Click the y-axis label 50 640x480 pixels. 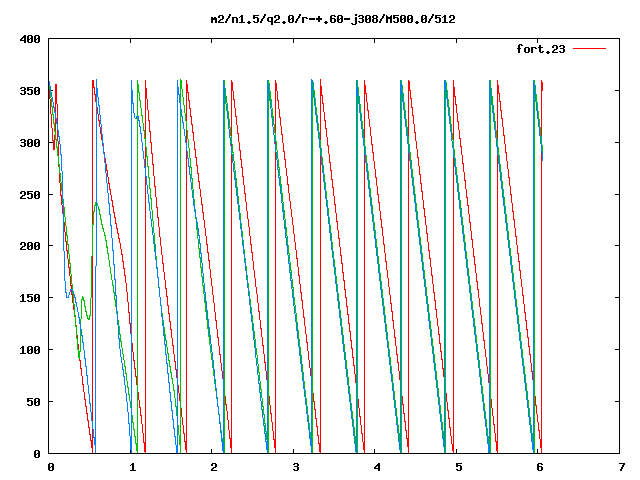click(x=34, y=402)
